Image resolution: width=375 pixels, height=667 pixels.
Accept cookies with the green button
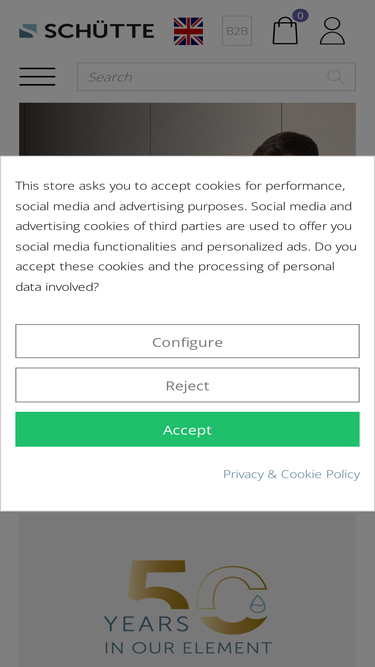click(x=188, y=429)
